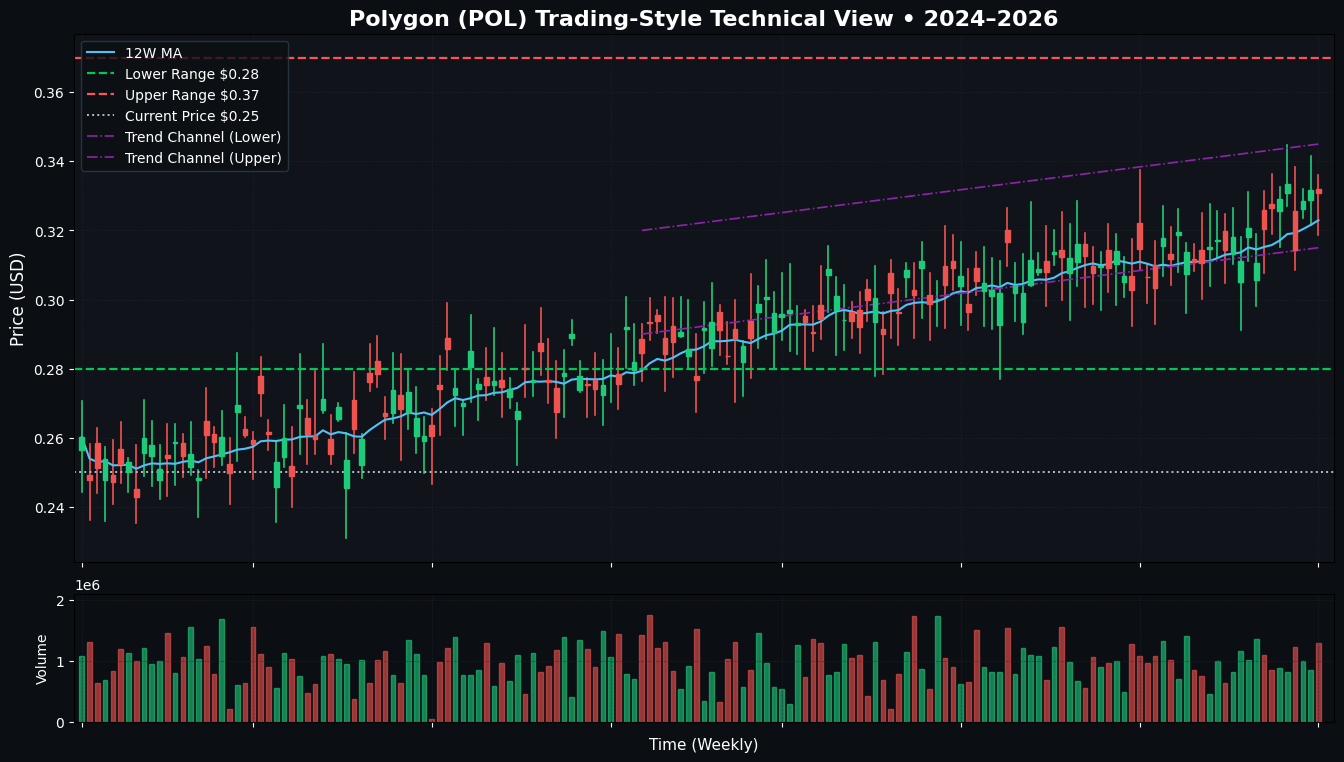This screenshot has height=762, width=1344.
Task: Click the volume tick label 1
Action: tap(61, 661)
